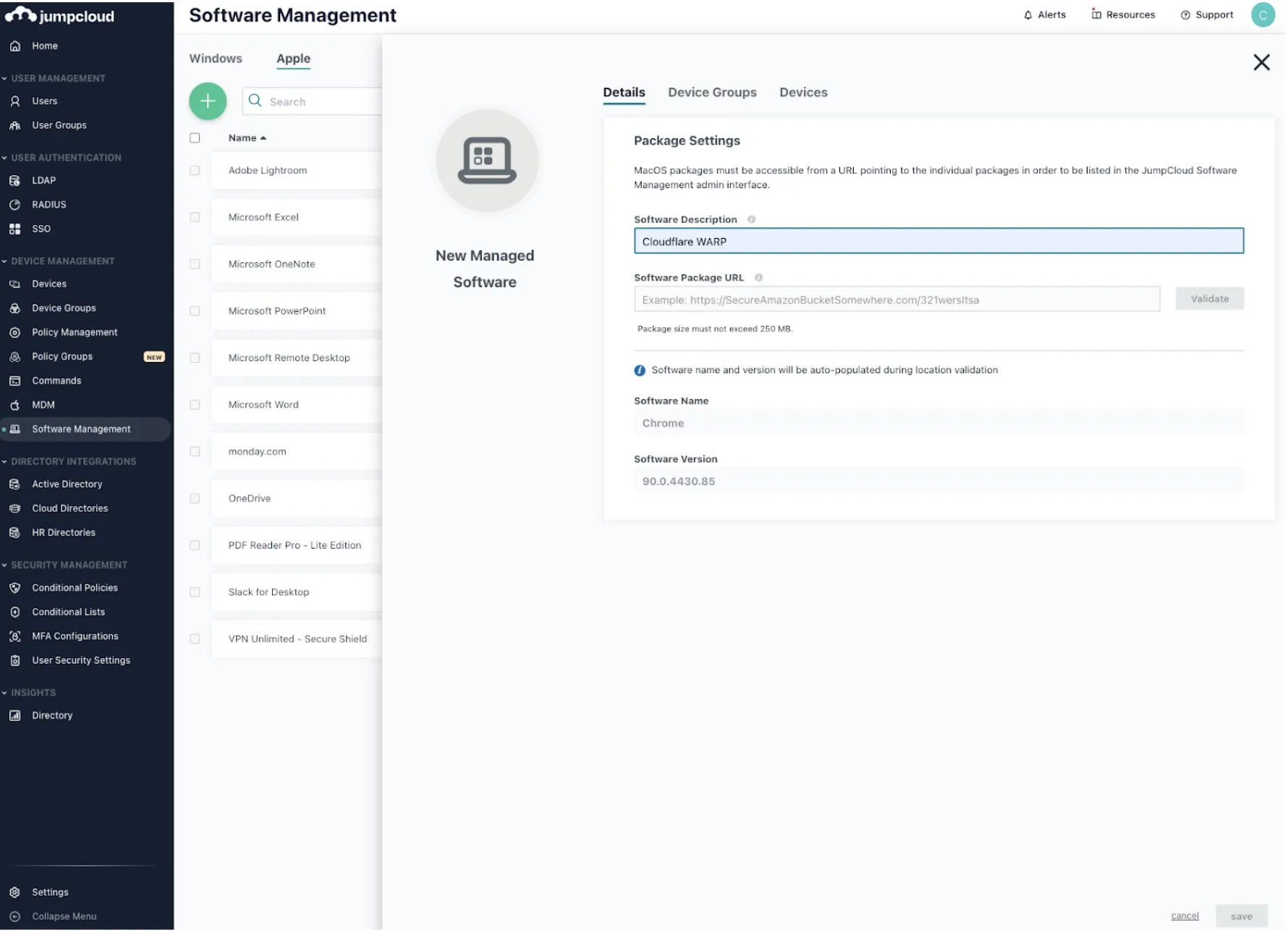This screenshot has width=1288, height=931.
Task: Check the select-all checkbox above Name
Action: (x=194, y=138)
